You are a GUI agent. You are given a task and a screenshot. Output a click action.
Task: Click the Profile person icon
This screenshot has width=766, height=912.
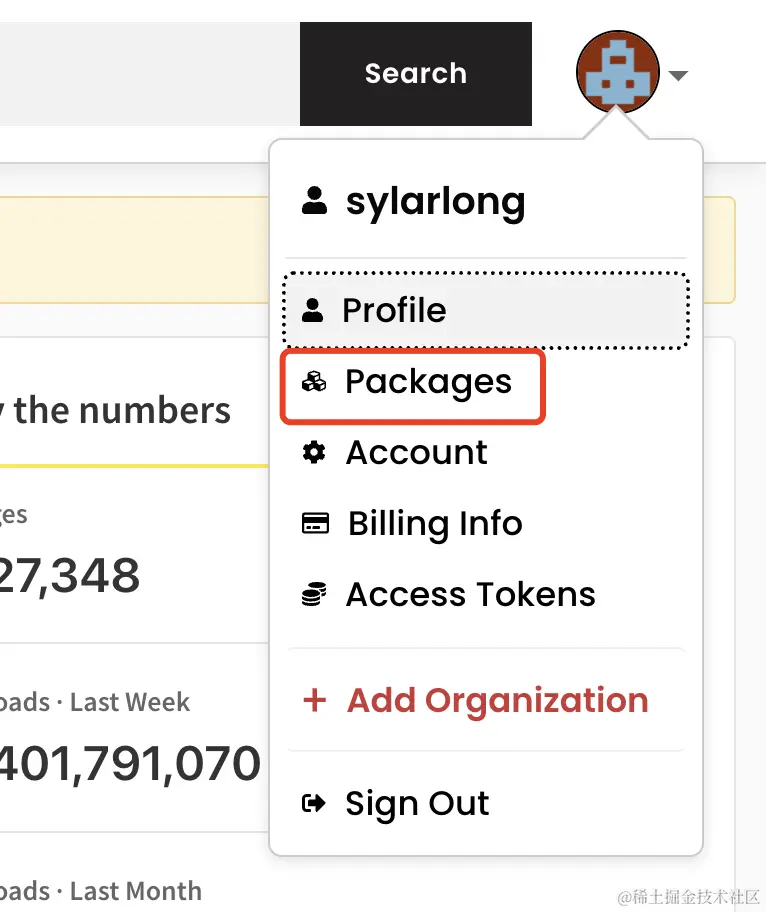(x=312, y=310)
